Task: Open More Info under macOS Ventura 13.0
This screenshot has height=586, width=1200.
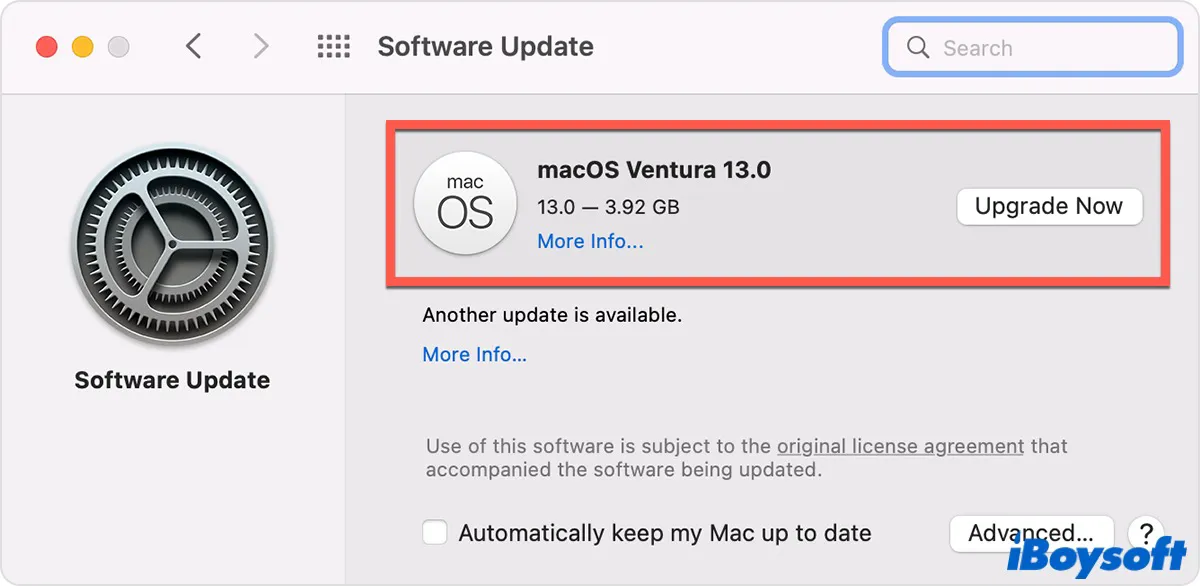Action: click(x=590, y=241)
